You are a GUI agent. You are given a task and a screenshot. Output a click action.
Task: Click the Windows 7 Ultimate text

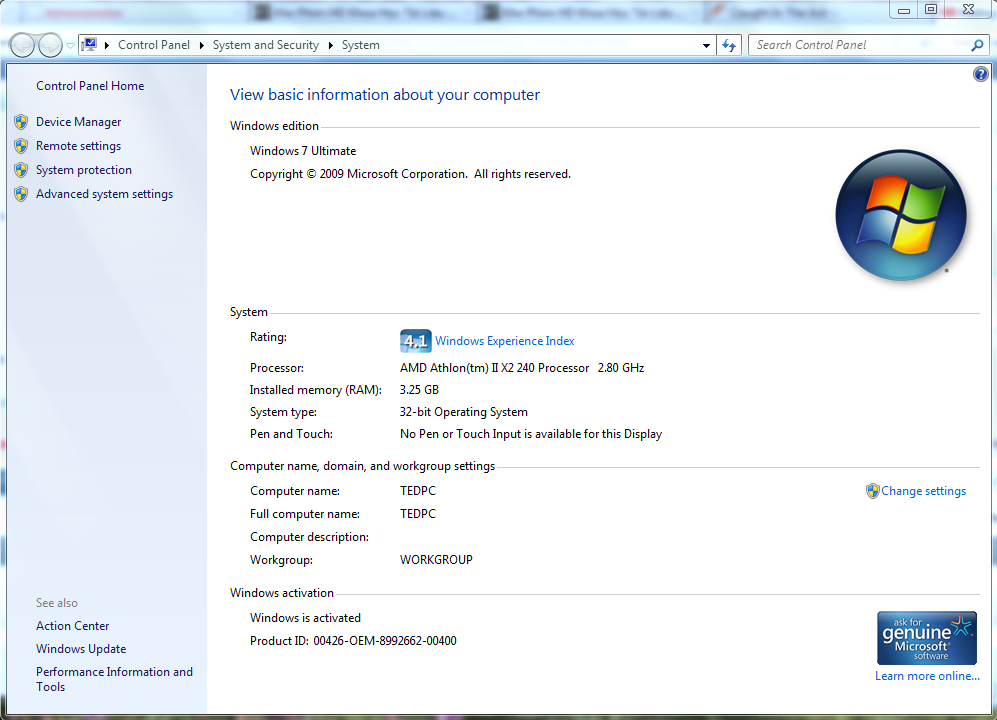(x=303, y=151)
